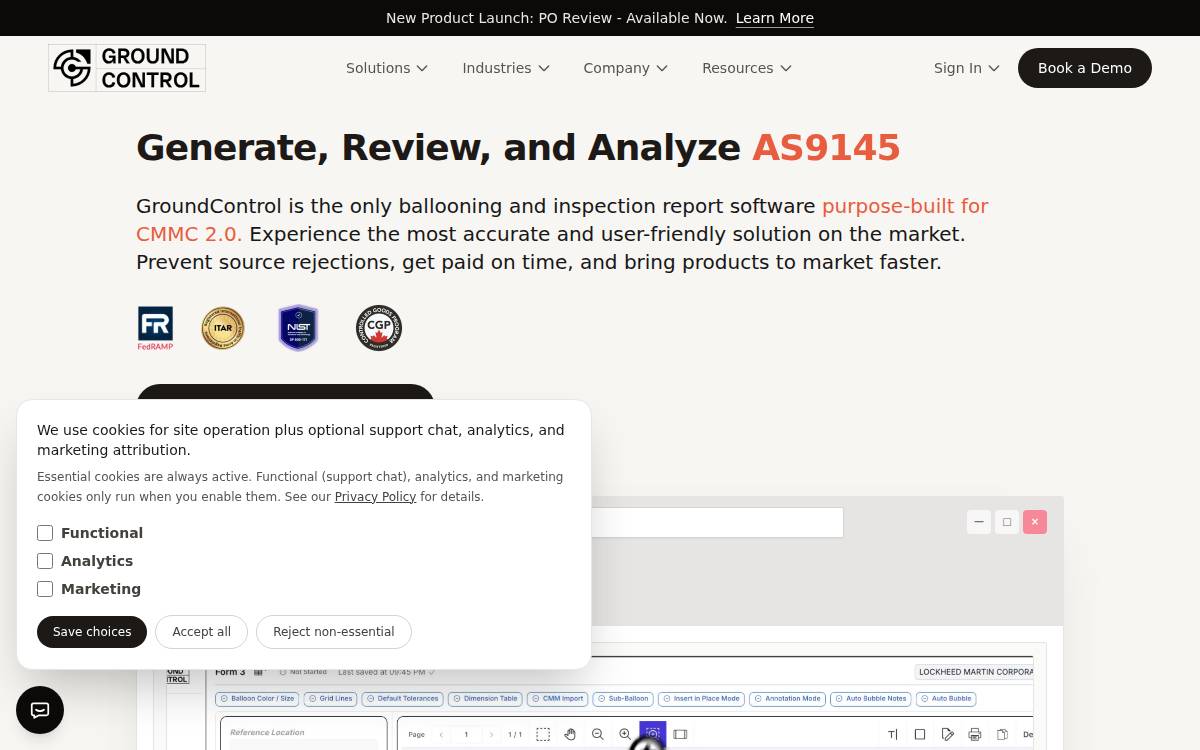Click the FedRAMP badge

click(x=155, y=328)
